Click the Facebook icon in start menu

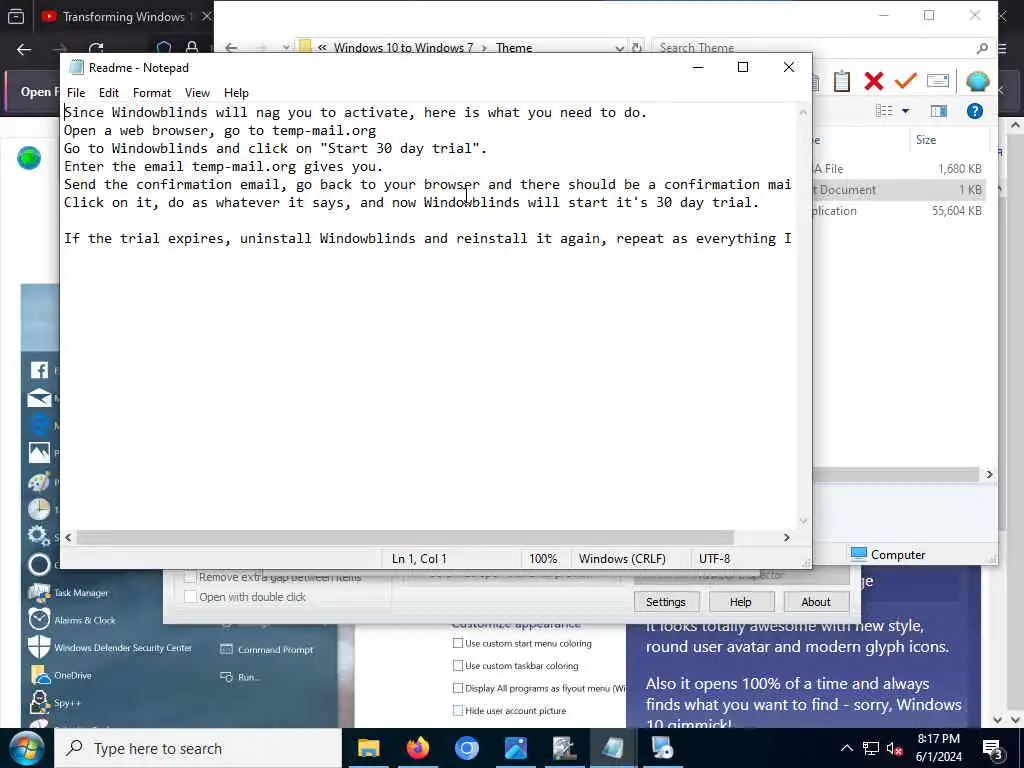(x=39, y=370)
